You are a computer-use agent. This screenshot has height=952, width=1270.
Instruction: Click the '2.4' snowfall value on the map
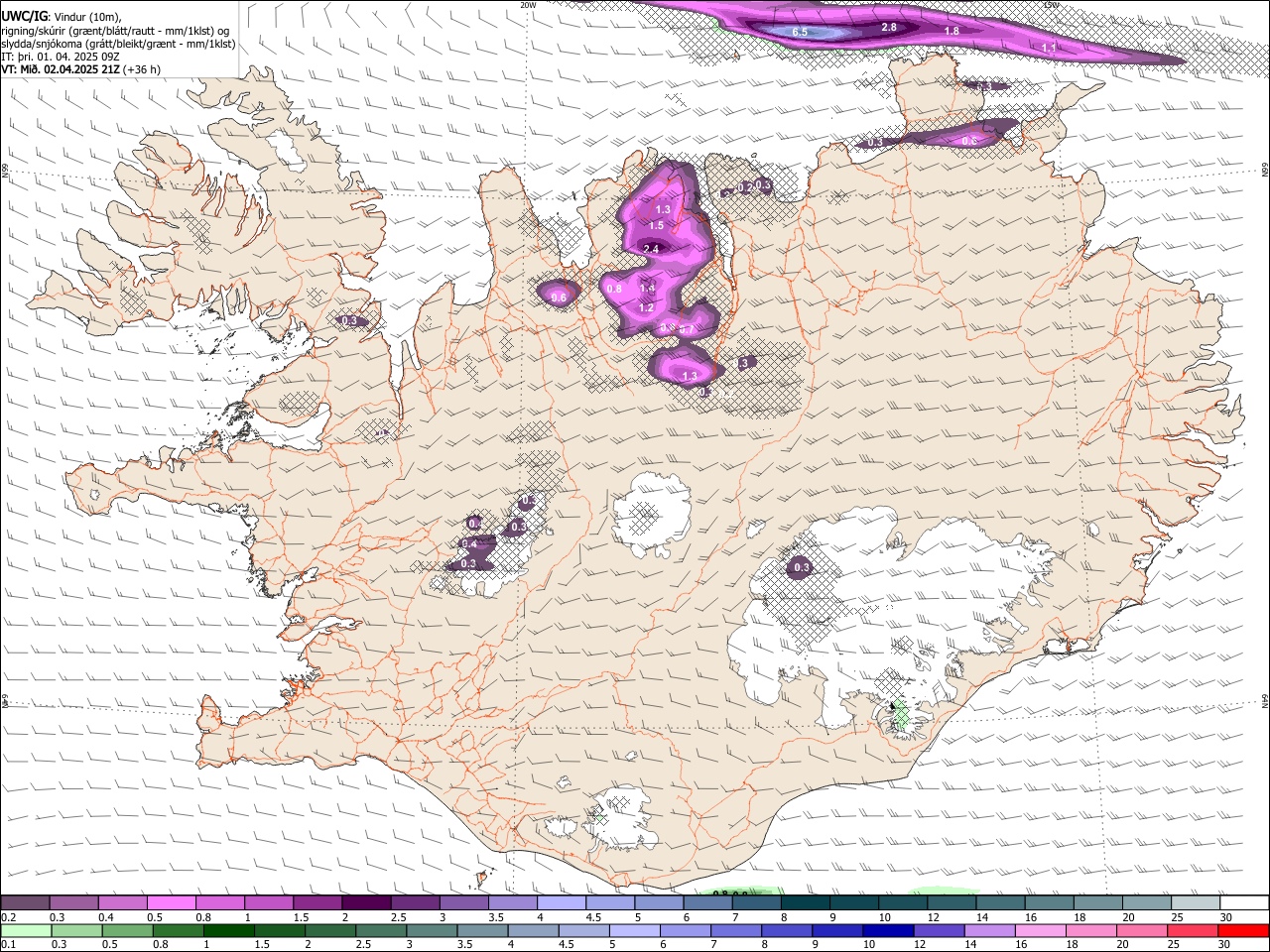point(651,249)
